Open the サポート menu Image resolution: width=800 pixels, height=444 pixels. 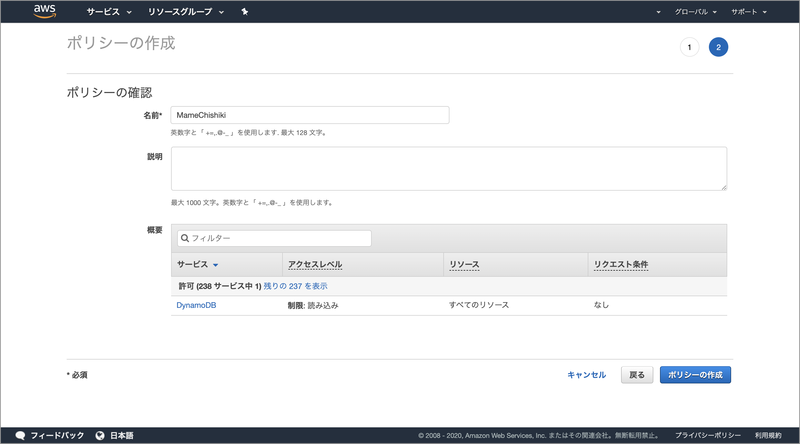[748, 12]
